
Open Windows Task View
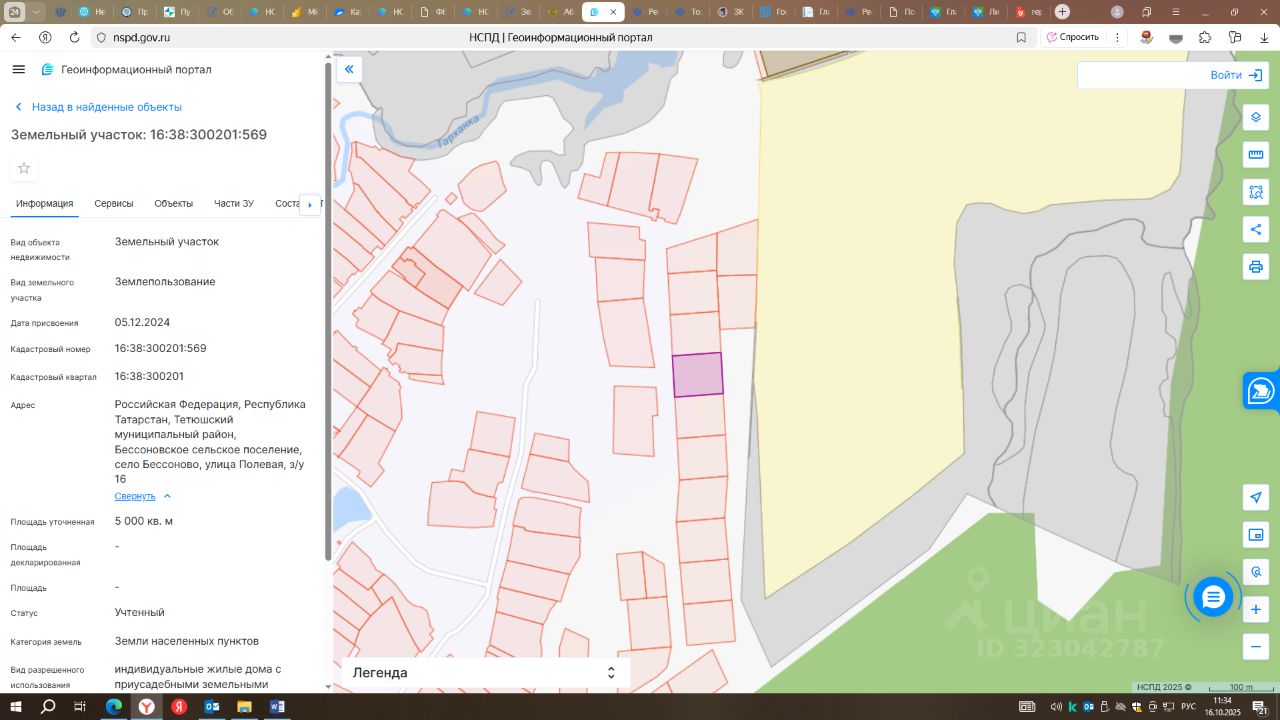click(81, 707)
